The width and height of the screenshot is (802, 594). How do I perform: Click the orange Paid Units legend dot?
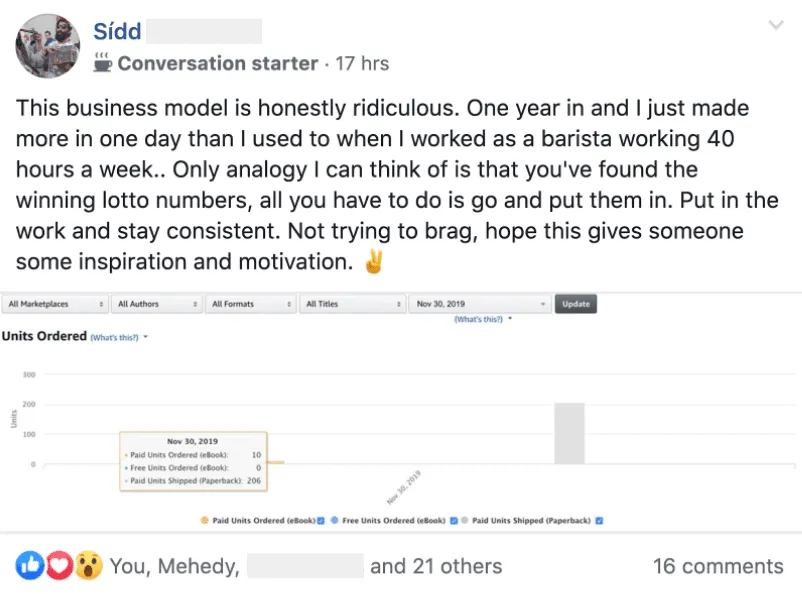pyautogui.click(x=205, y=521)
